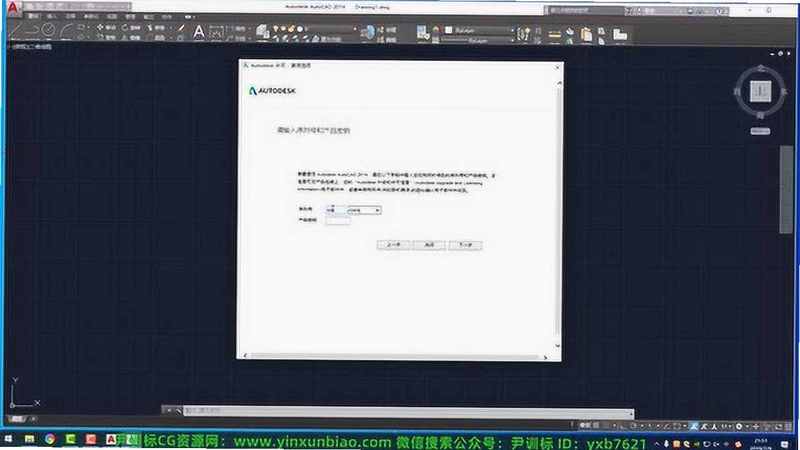Select the Arc draw tool
The width and height of the screenshot is (800, 450).
click(65, 30)
